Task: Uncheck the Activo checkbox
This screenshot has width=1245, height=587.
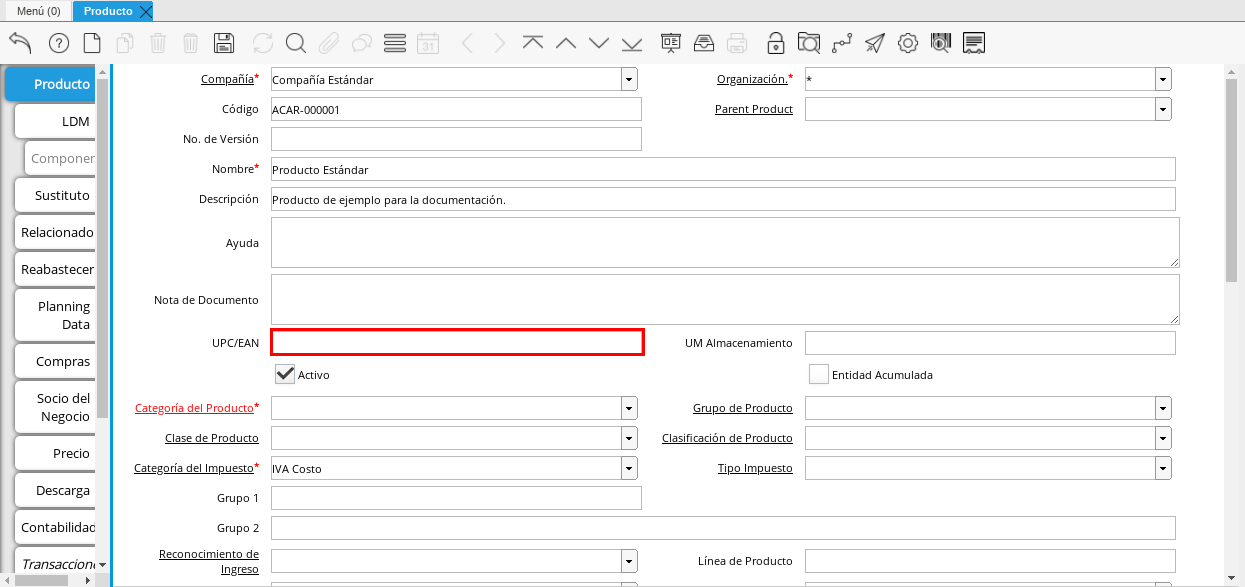Action: click(x=285, y=374)
